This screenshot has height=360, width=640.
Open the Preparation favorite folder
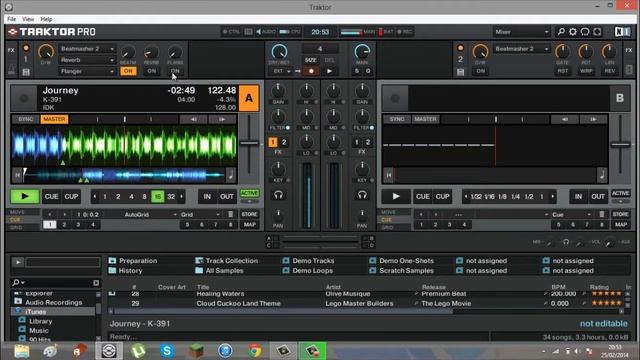point(133,261)
